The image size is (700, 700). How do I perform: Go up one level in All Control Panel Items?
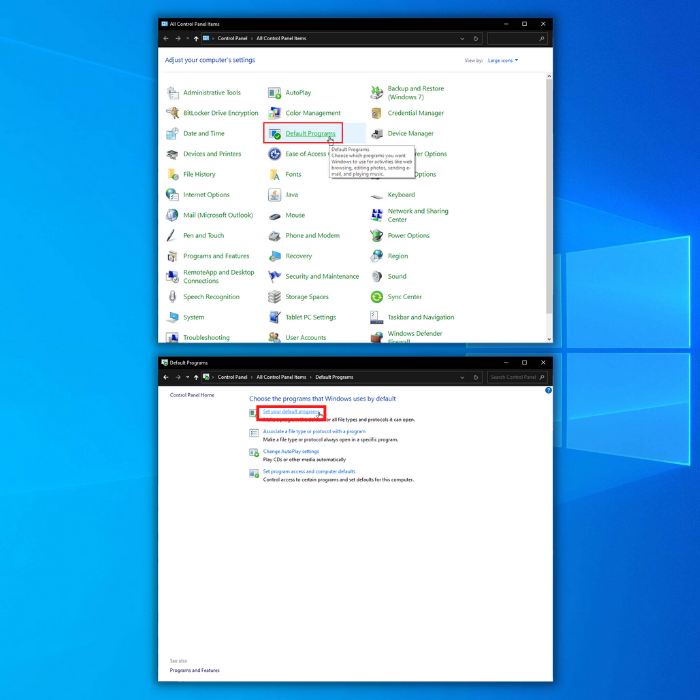pyautogui.click(x=196, y=39)
